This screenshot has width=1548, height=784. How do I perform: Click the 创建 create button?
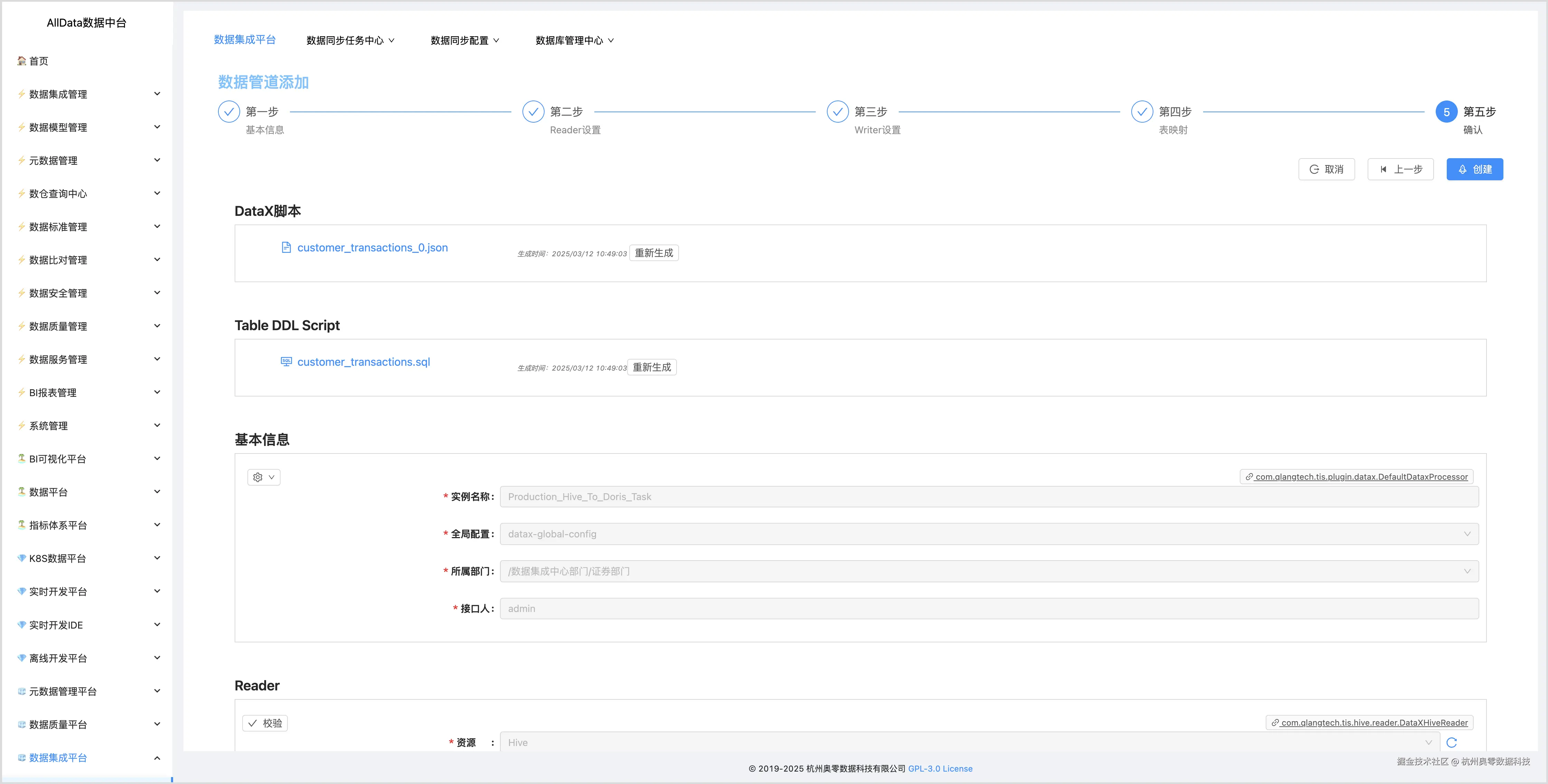tap(1474, 169)
